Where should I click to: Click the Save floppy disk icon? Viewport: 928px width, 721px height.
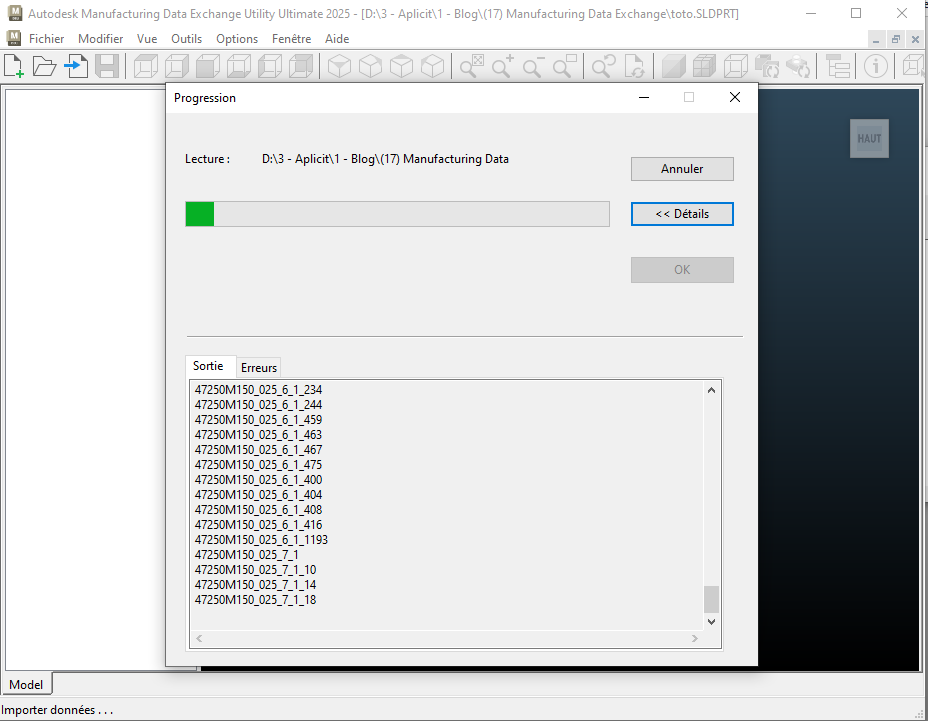point(106,66)
